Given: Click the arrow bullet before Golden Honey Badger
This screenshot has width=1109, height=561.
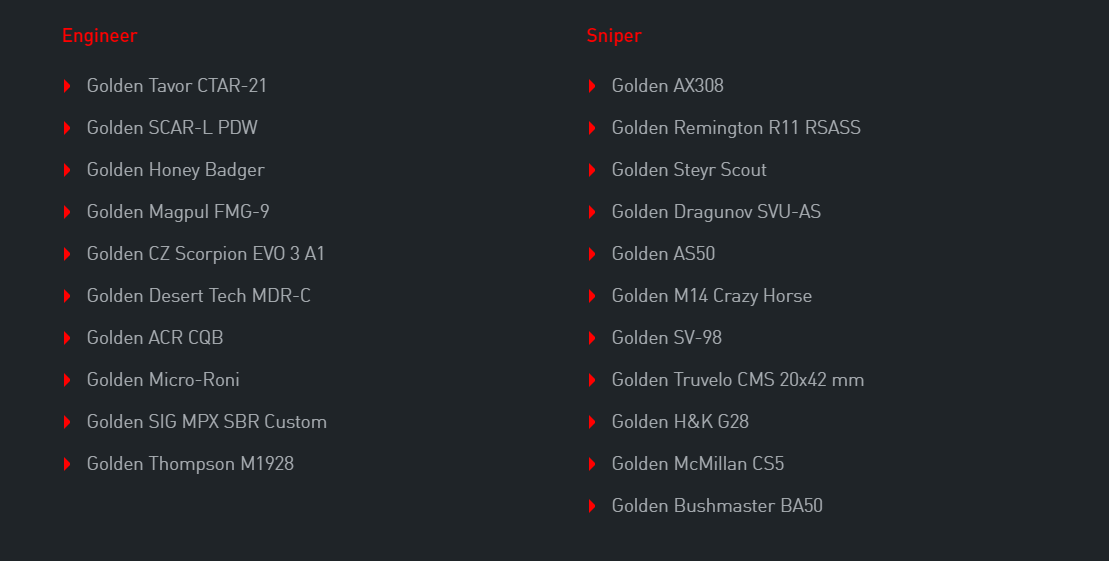Looking at the screenshot, I should coord(67,170).
